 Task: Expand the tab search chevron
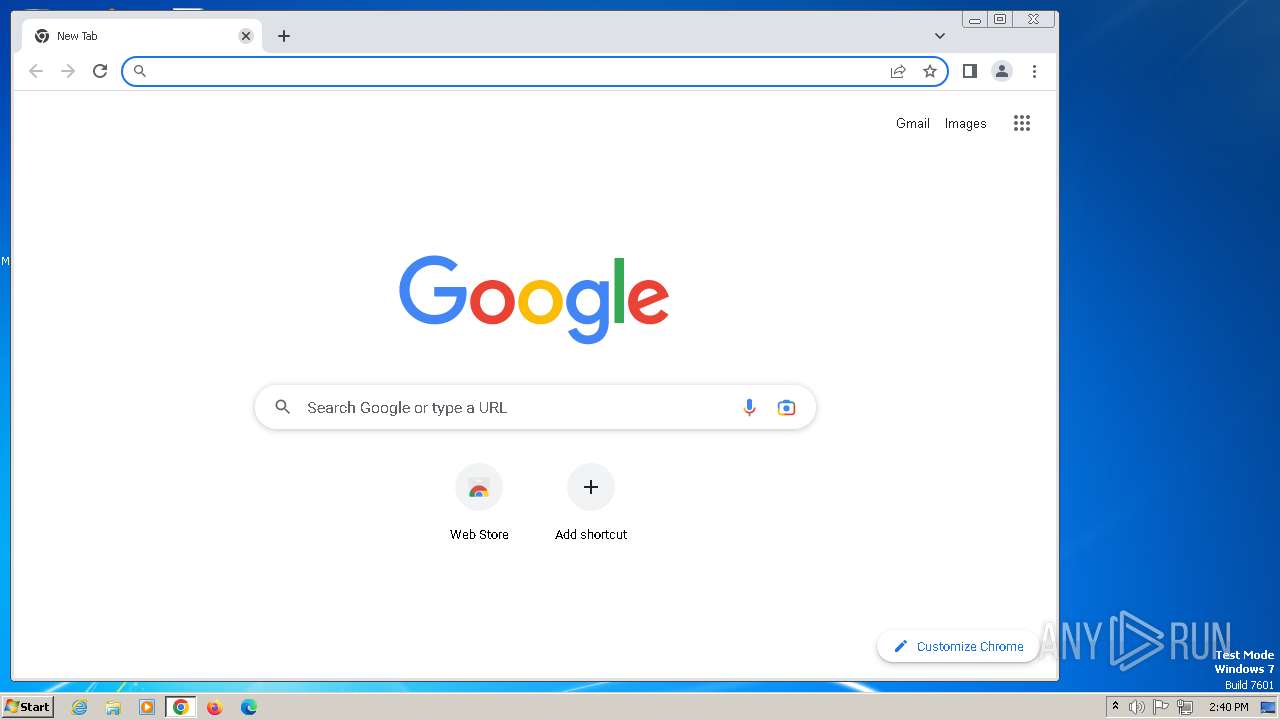pos(940,36)
